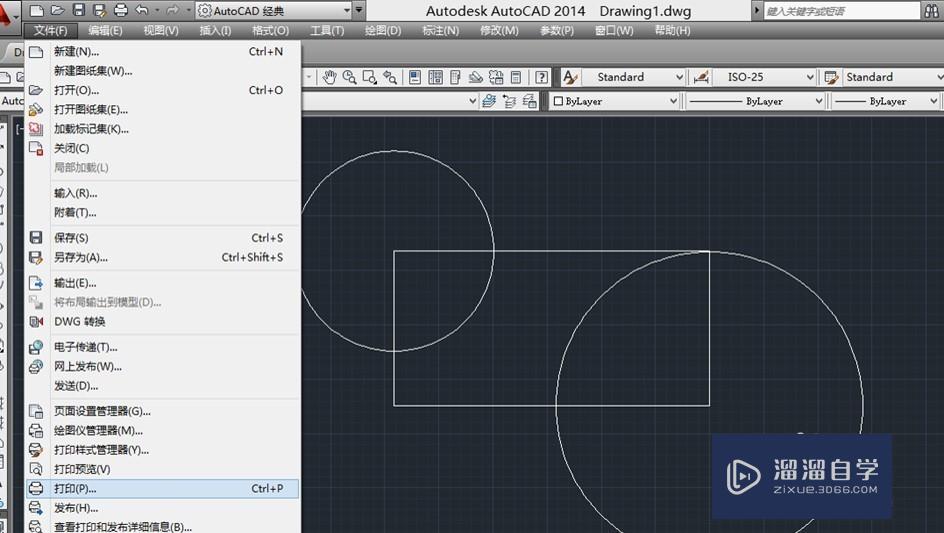Expand the search box arrow beside the title
Viewport: 944px width, 533px height.
coord(757,11)
